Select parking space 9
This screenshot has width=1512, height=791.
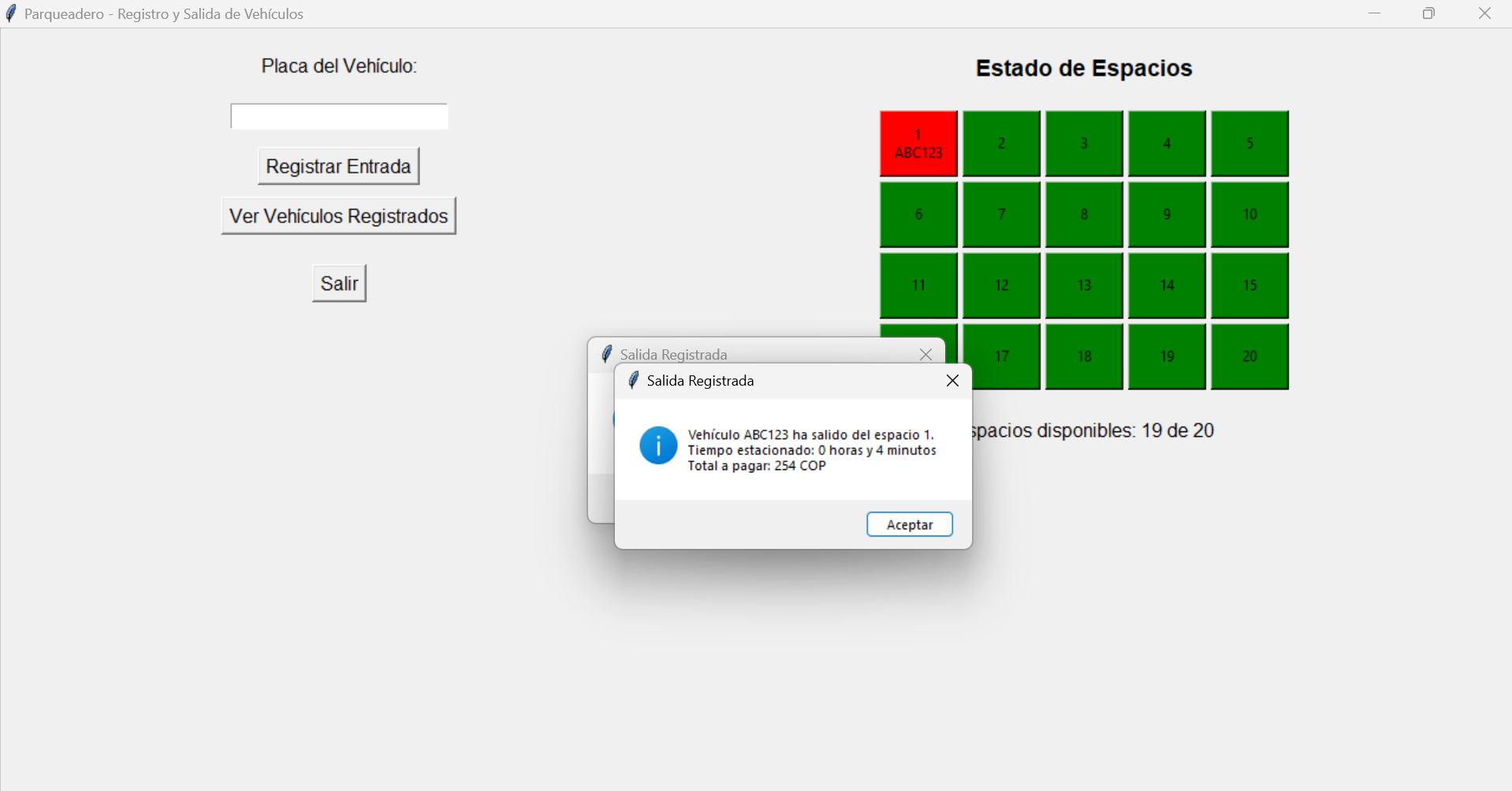click(1167, 215)
